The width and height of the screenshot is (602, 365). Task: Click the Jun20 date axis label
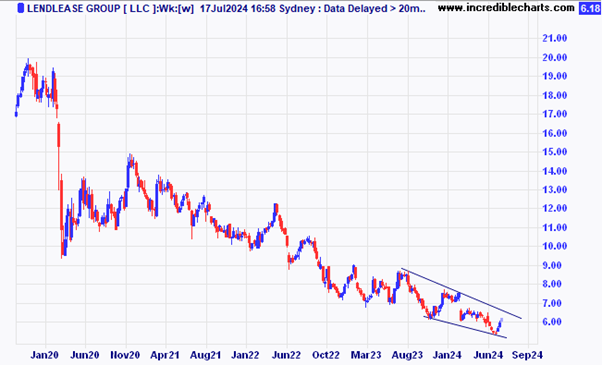click(x=85, y=355)
